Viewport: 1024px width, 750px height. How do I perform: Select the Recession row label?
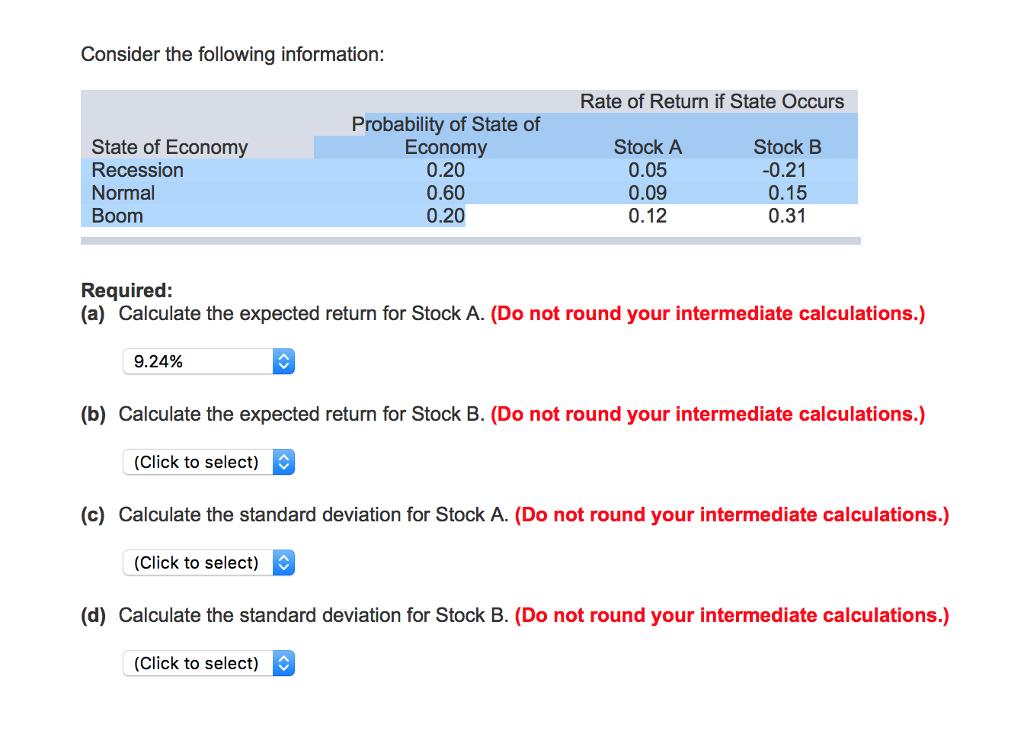(x=138, y=170)
